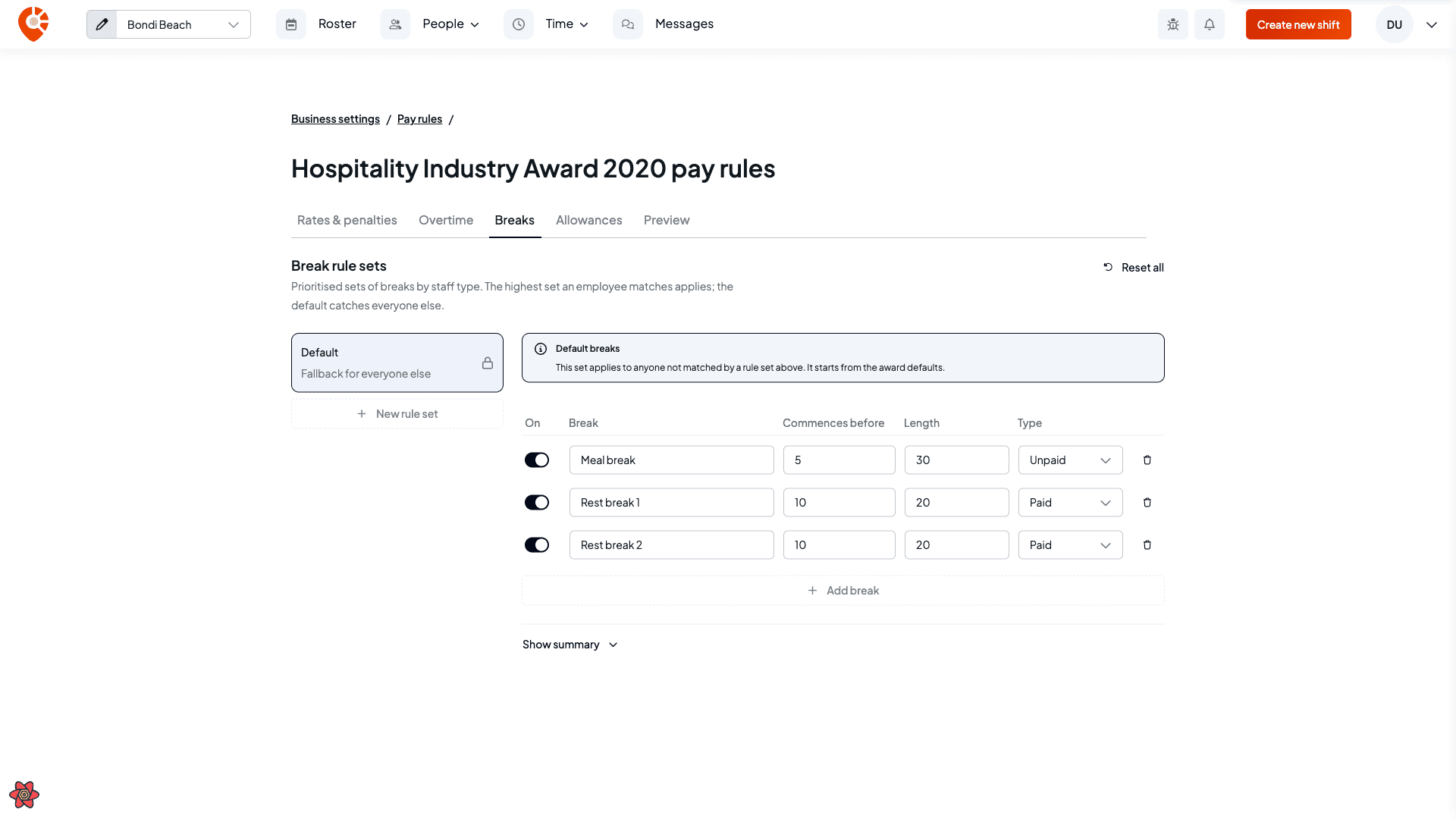Click the Meal break name field
The height and width of the screenshot is (819, 1456).
672,460
